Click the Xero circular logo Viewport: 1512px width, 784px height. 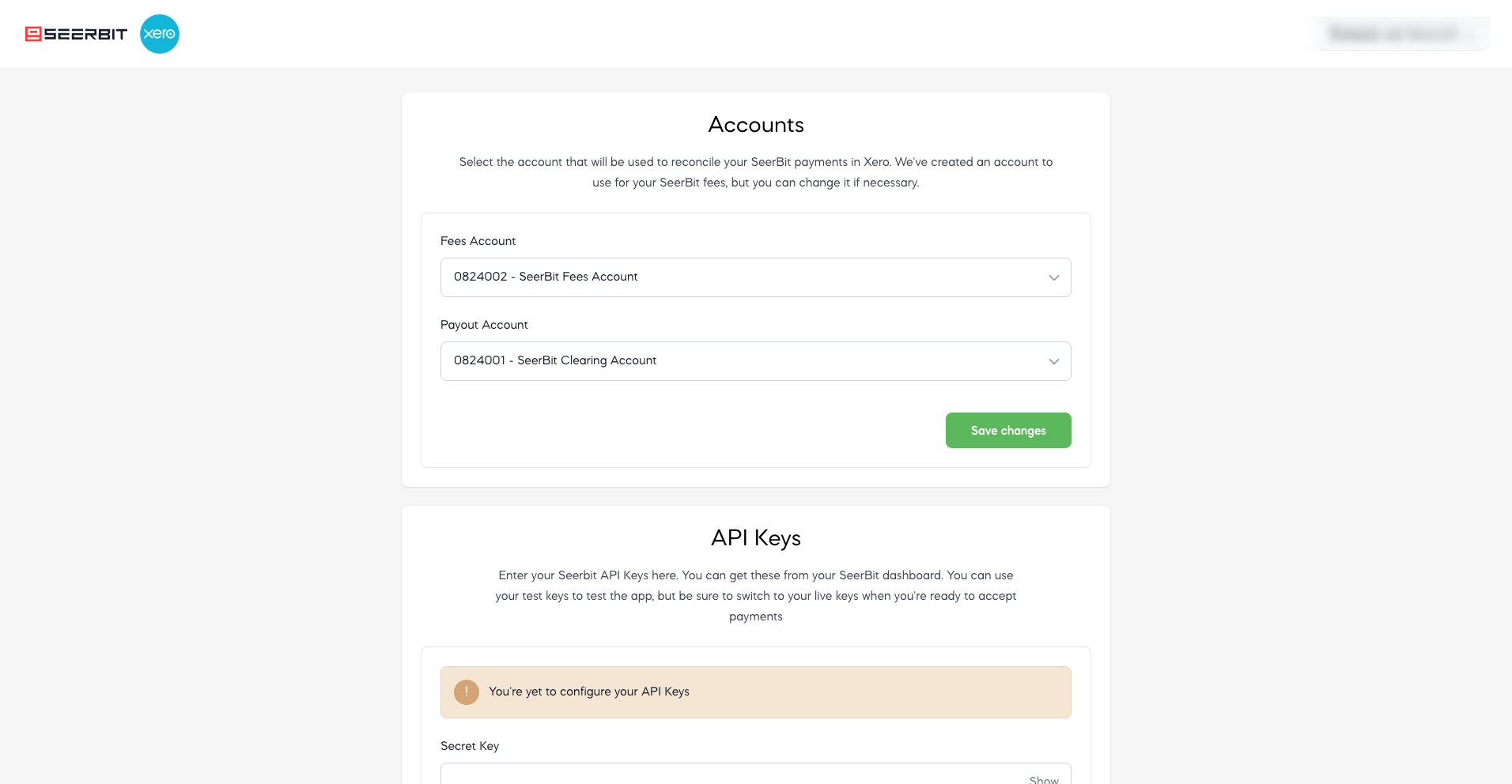[x=159, y=34]
